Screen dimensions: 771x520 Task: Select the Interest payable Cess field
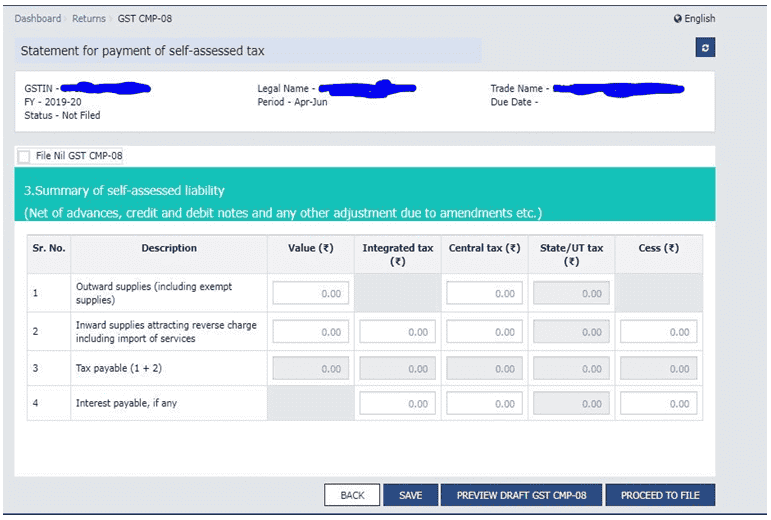pyautogui.click(x=658, y=404)
